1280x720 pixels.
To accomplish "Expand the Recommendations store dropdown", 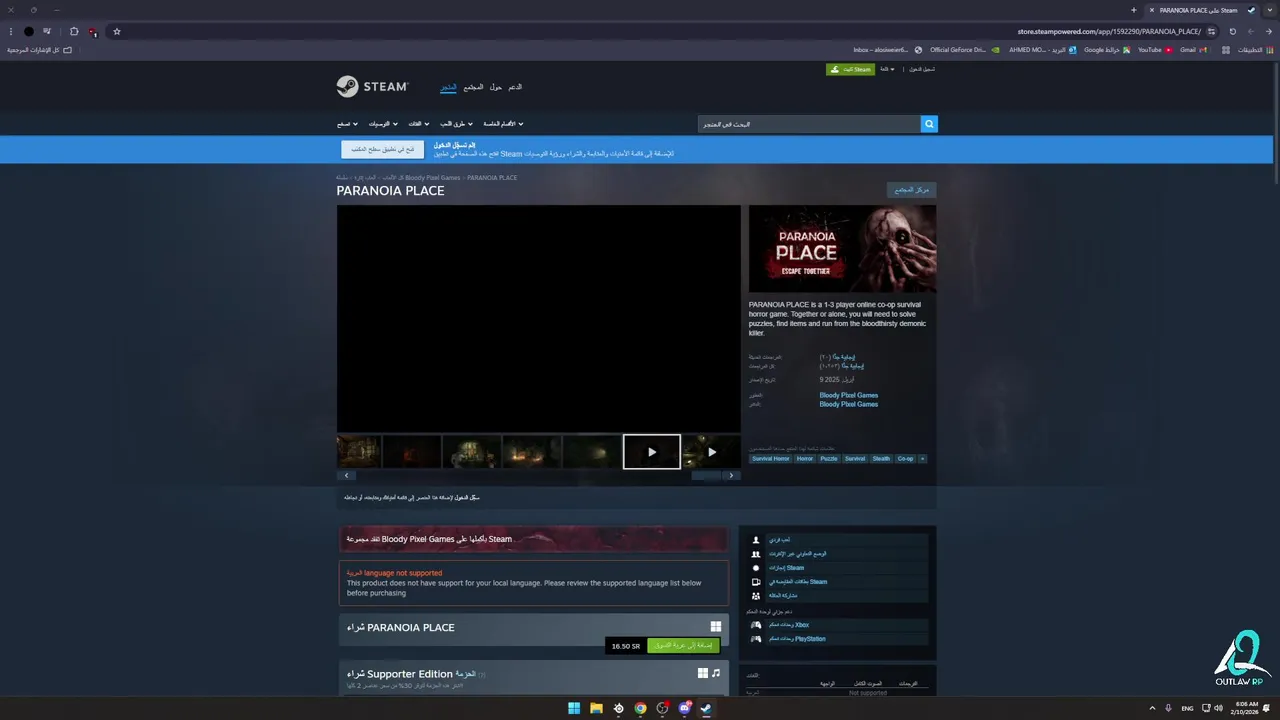I will [x=383, y=124].
